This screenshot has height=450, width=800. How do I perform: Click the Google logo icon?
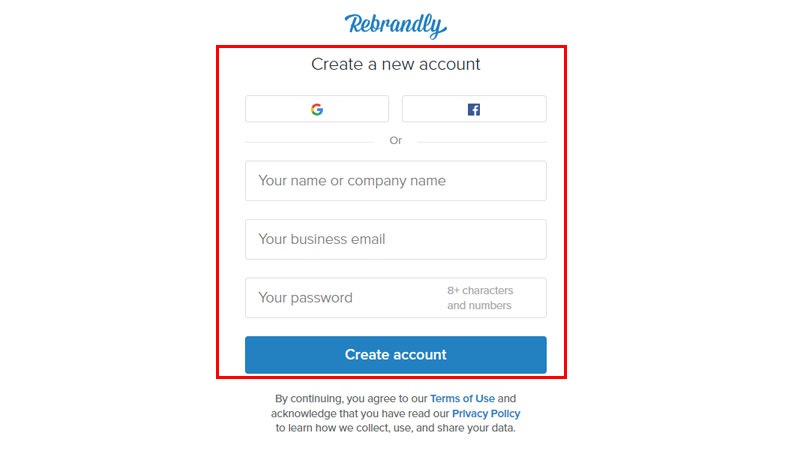[317, 109]
